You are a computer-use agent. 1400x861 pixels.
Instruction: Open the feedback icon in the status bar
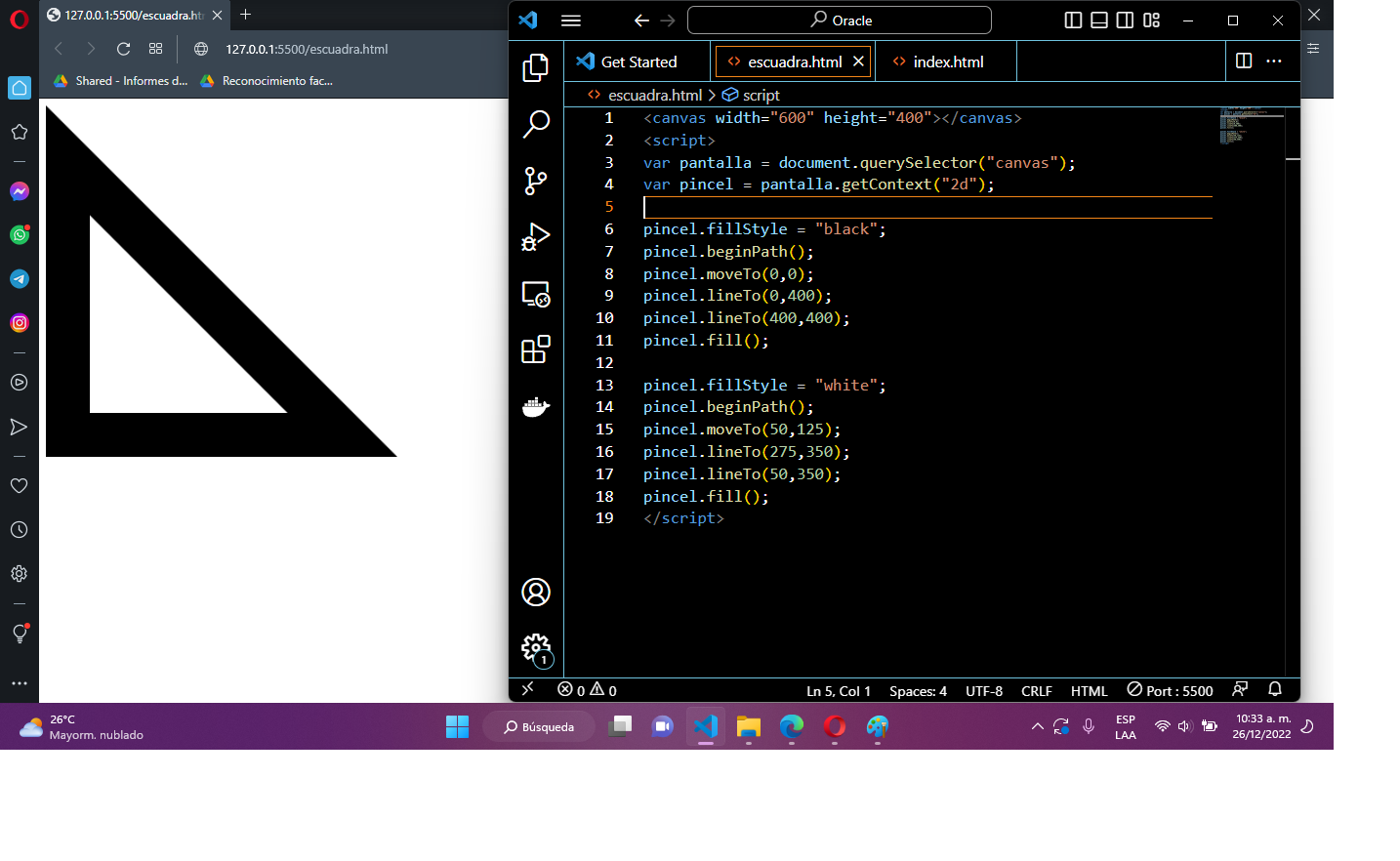(1241, 689)
